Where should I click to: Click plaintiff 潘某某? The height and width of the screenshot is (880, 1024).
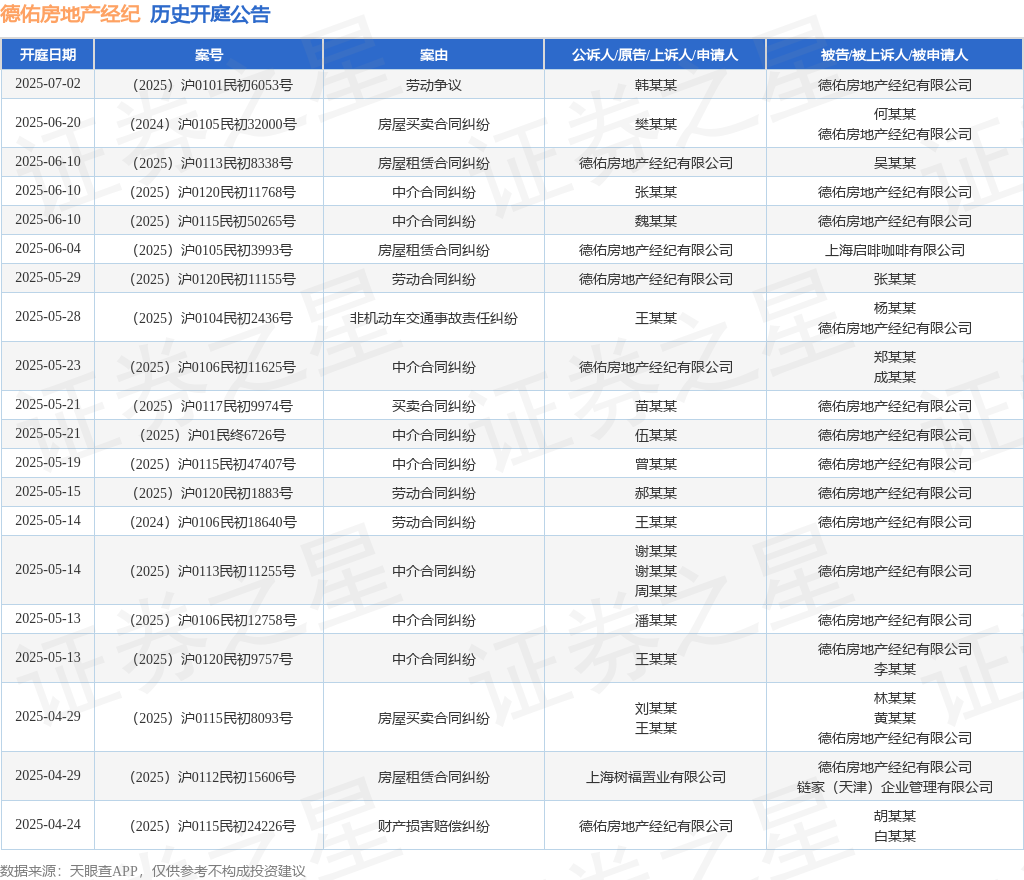coord(656,620)
